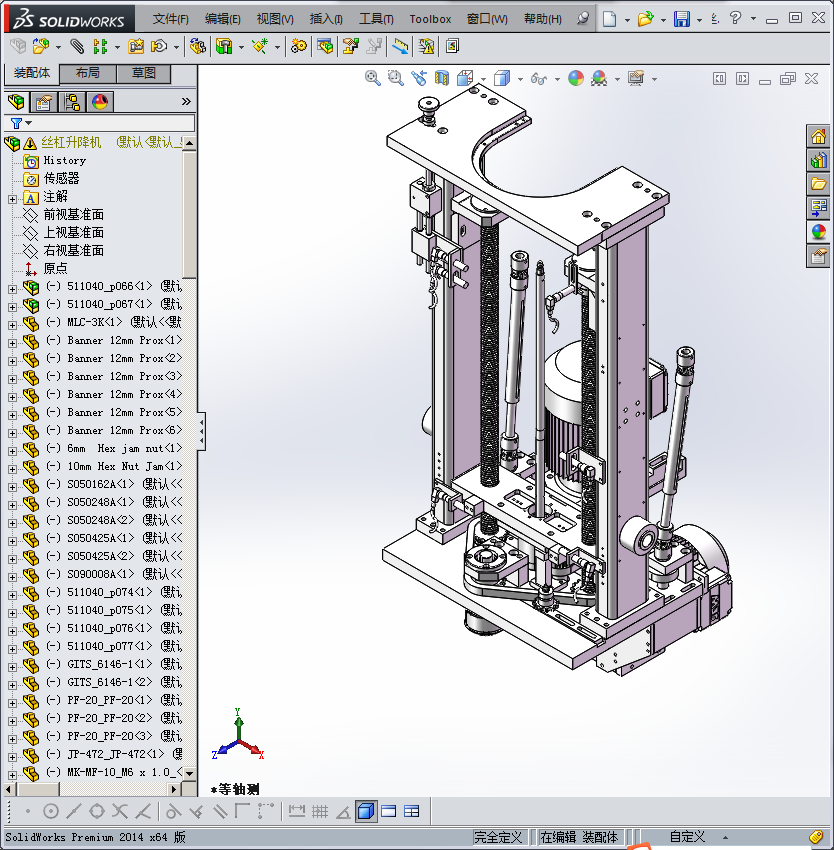Collapse the feature tree panel with splitter handle

[202, 431]
